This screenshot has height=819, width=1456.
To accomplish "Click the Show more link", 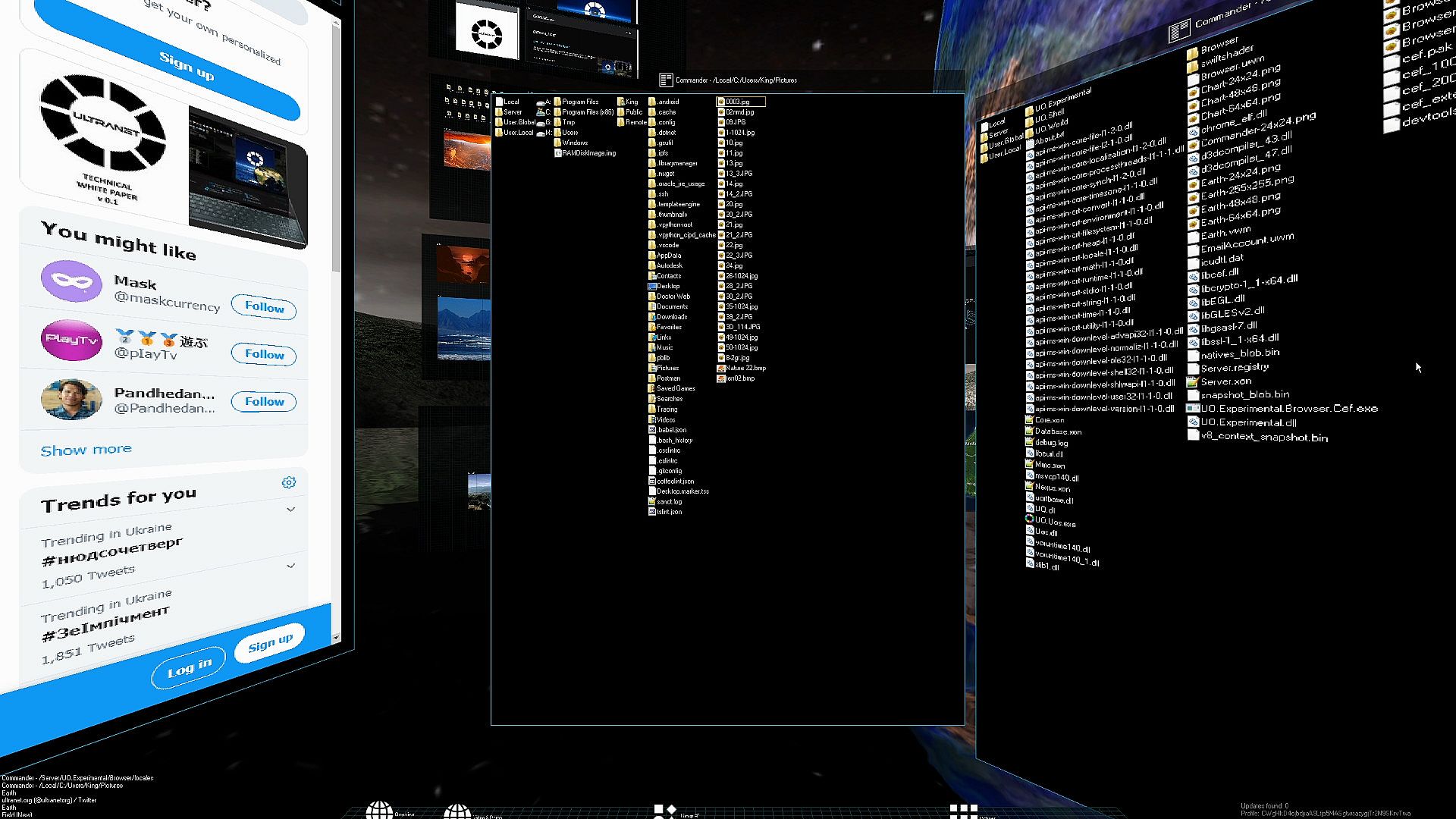I will pyautogui.click(x=86, y=450).
